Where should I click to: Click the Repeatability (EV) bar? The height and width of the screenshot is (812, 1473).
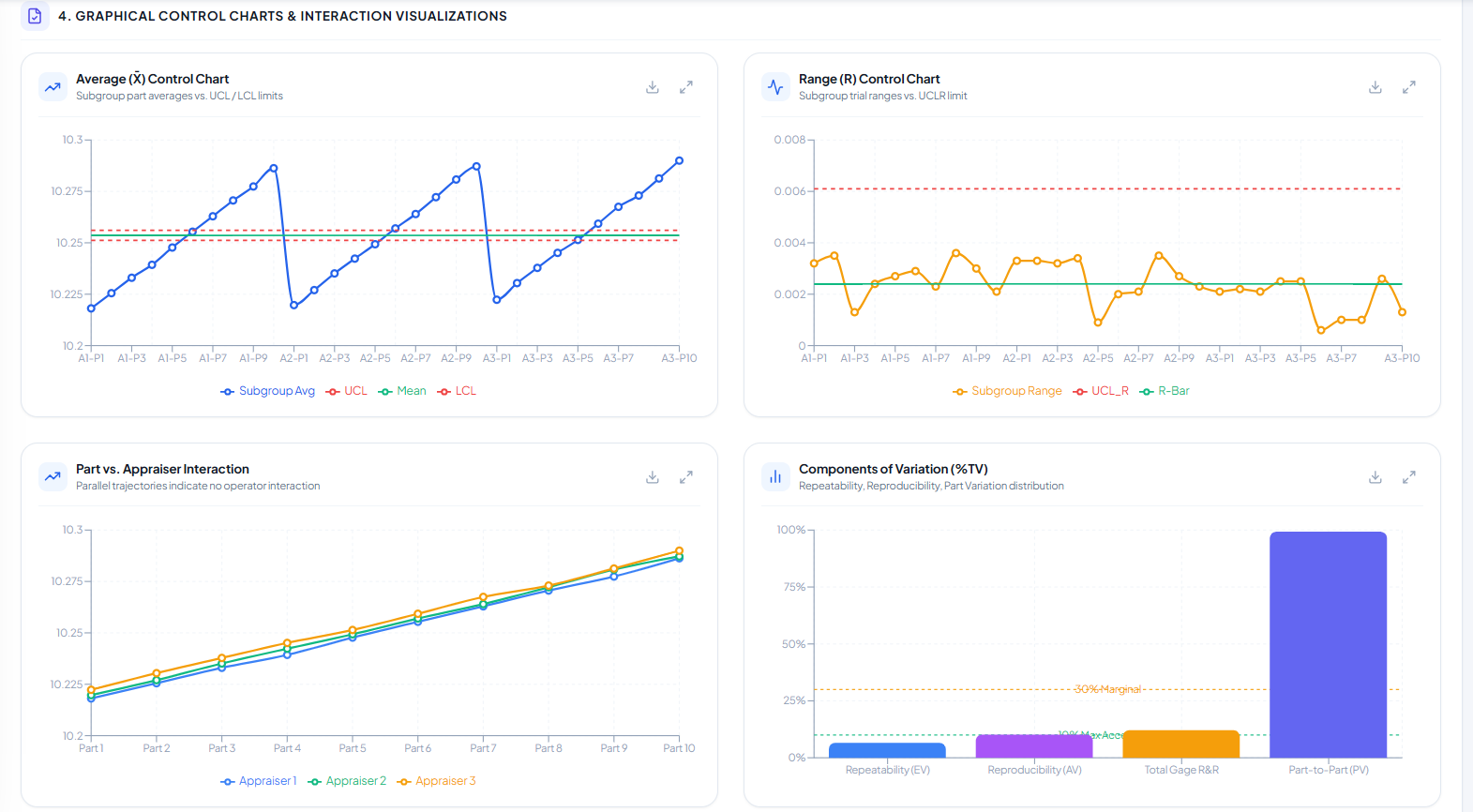point(888,750)
